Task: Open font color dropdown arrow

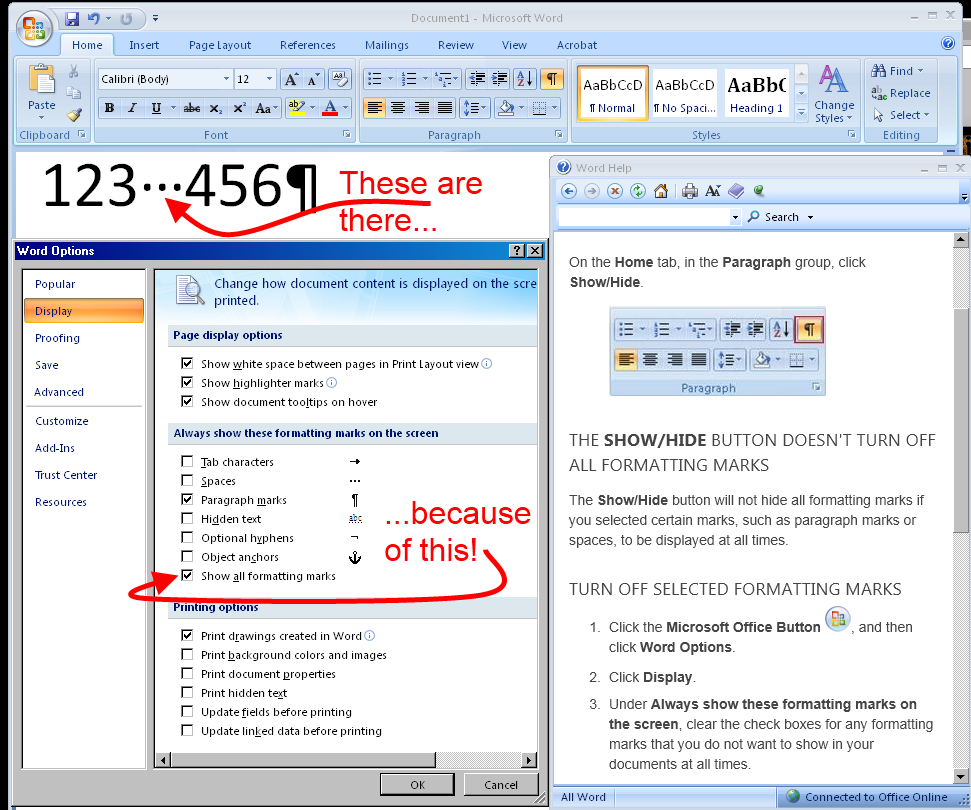Action: (345, 108)
